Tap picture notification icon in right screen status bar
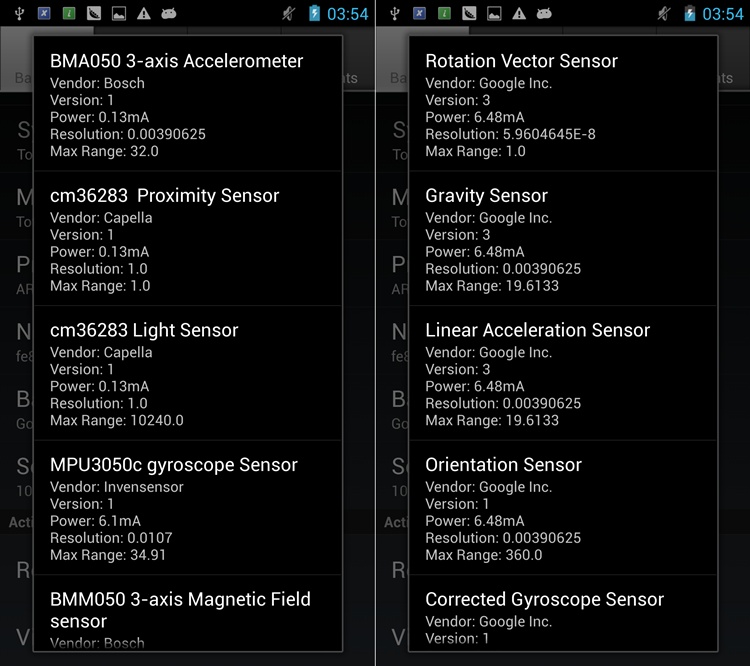The image size is (750, 666). [494, 13]
